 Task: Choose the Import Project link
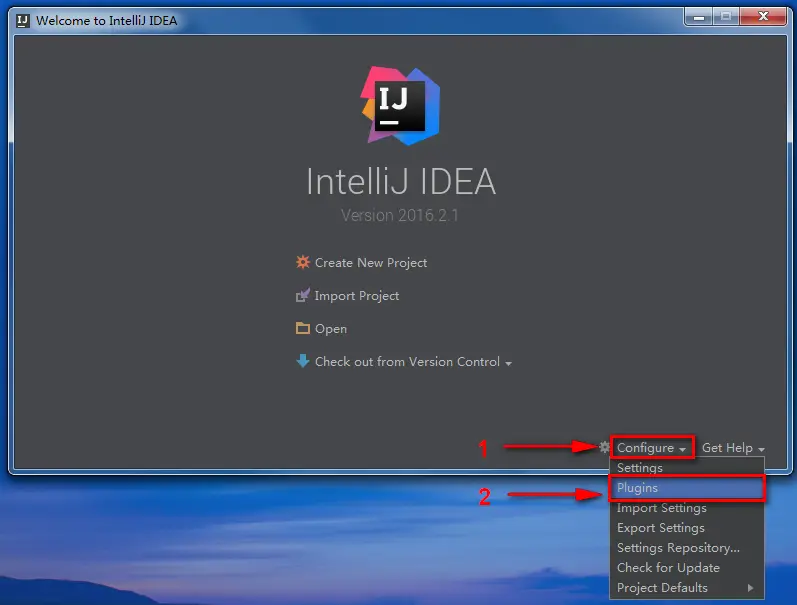click(357, 296)
